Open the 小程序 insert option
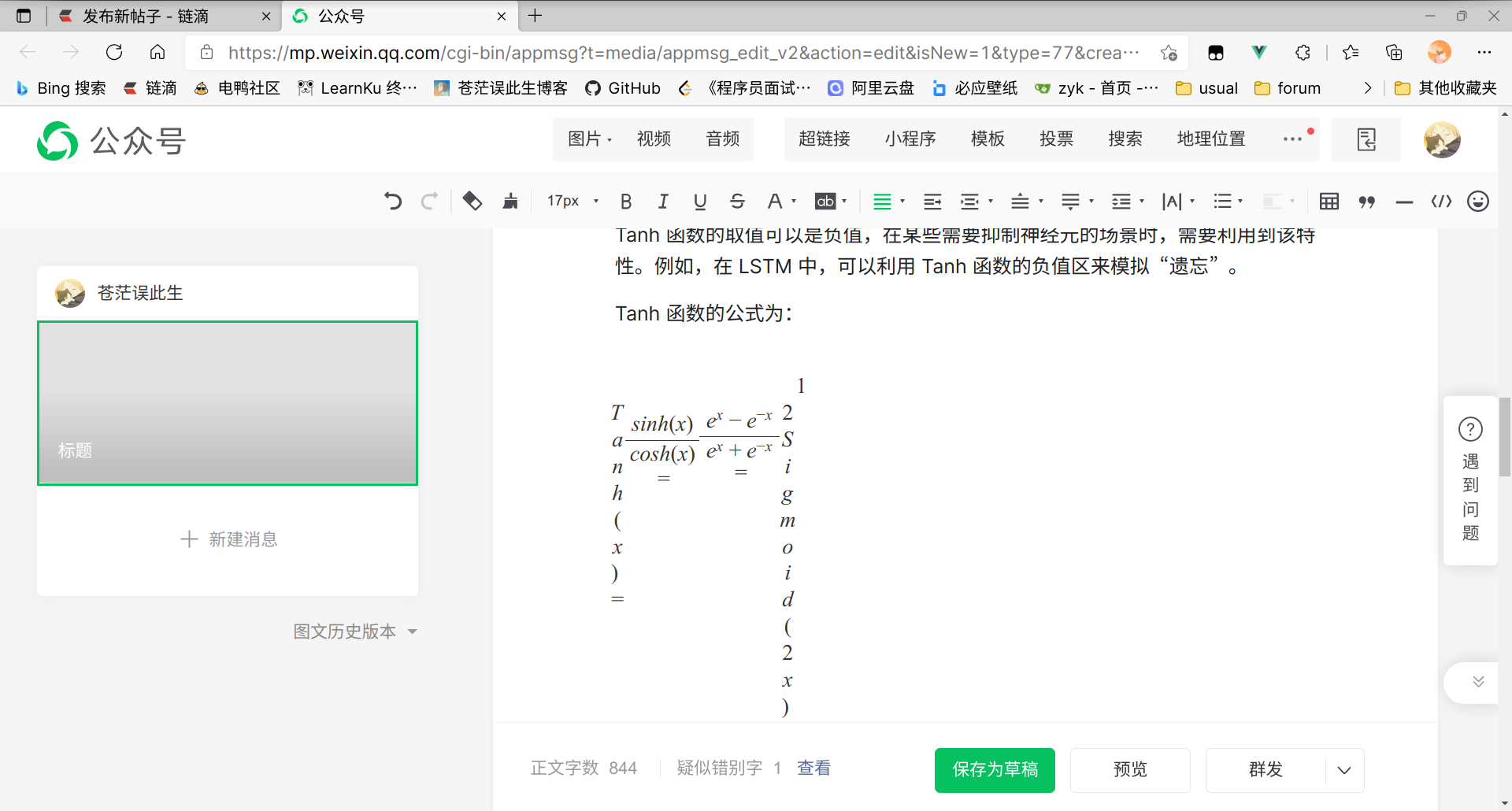Image resolution: width=1512 pixels, height=811 pixels. 910,139
